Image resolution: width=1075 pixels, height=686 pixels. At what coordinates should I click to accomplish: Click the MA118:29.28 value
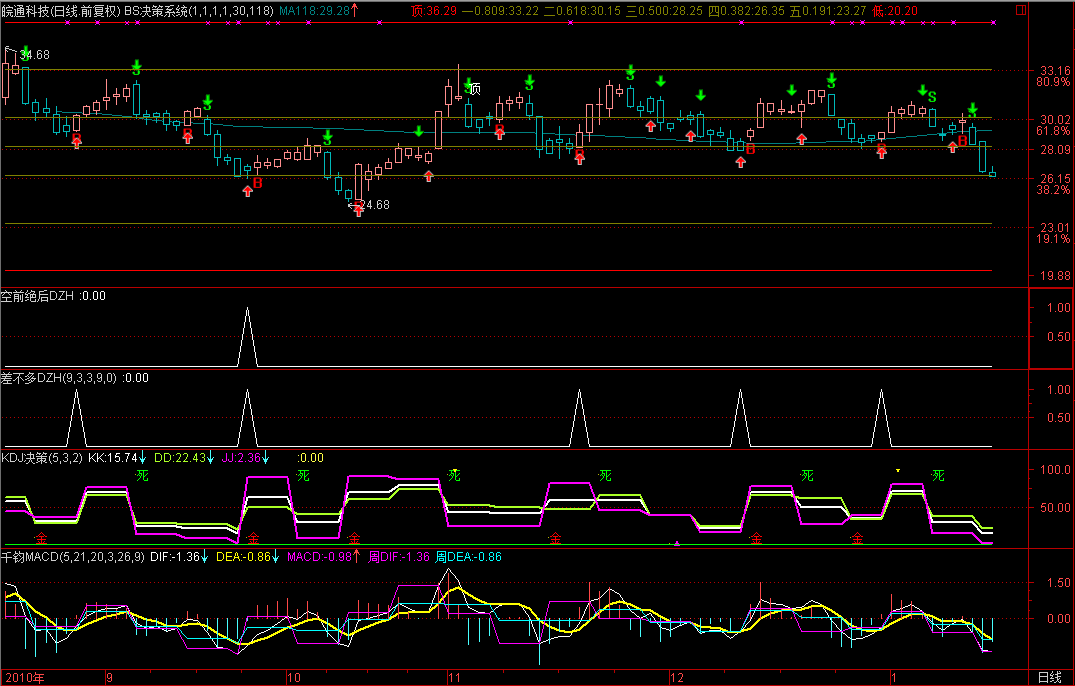315,11
